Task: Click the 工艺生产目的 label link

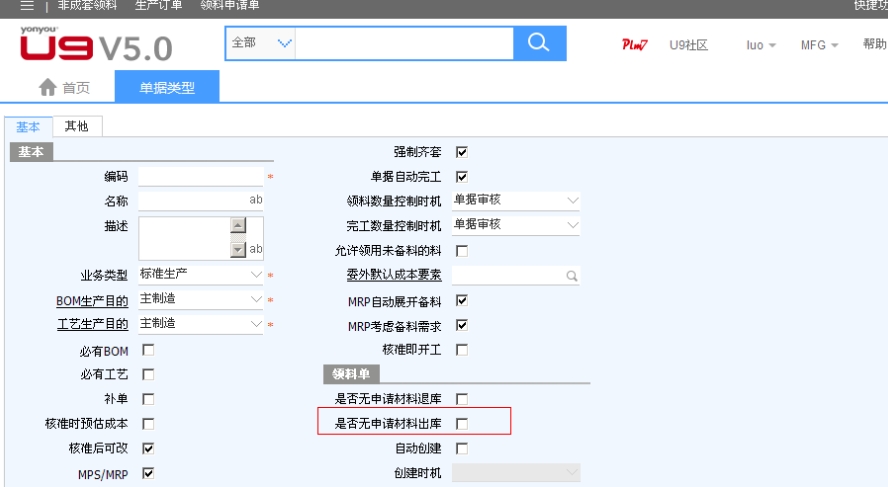Action: [92, 324]
